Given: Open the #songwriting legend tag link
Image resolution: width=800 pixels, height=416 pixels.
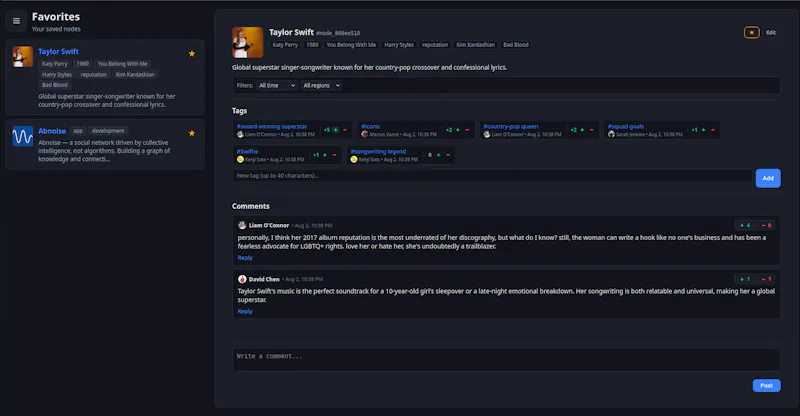Looking at the screenshot, I should [x=378, y=152].
